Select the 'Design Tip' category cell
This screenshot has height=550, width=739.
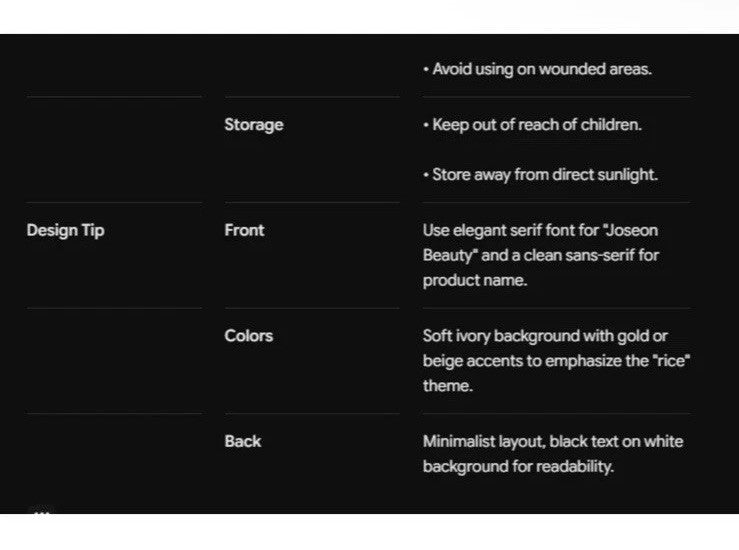click(66, 230)
